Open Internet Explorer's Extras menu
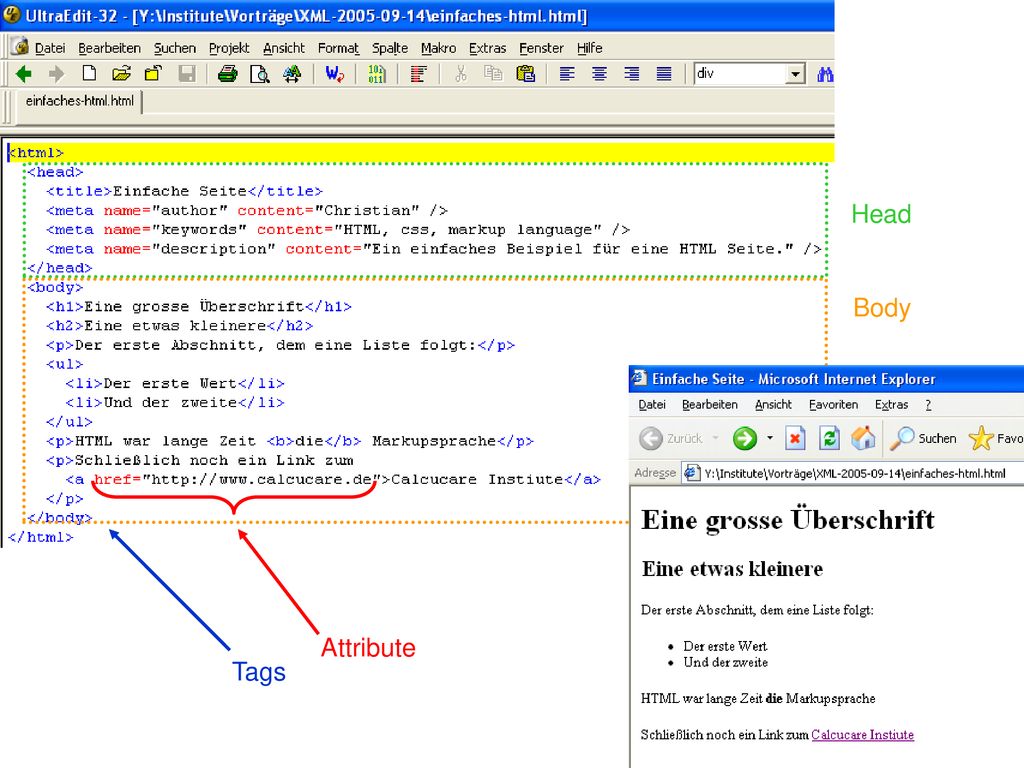 pos(891,405)
